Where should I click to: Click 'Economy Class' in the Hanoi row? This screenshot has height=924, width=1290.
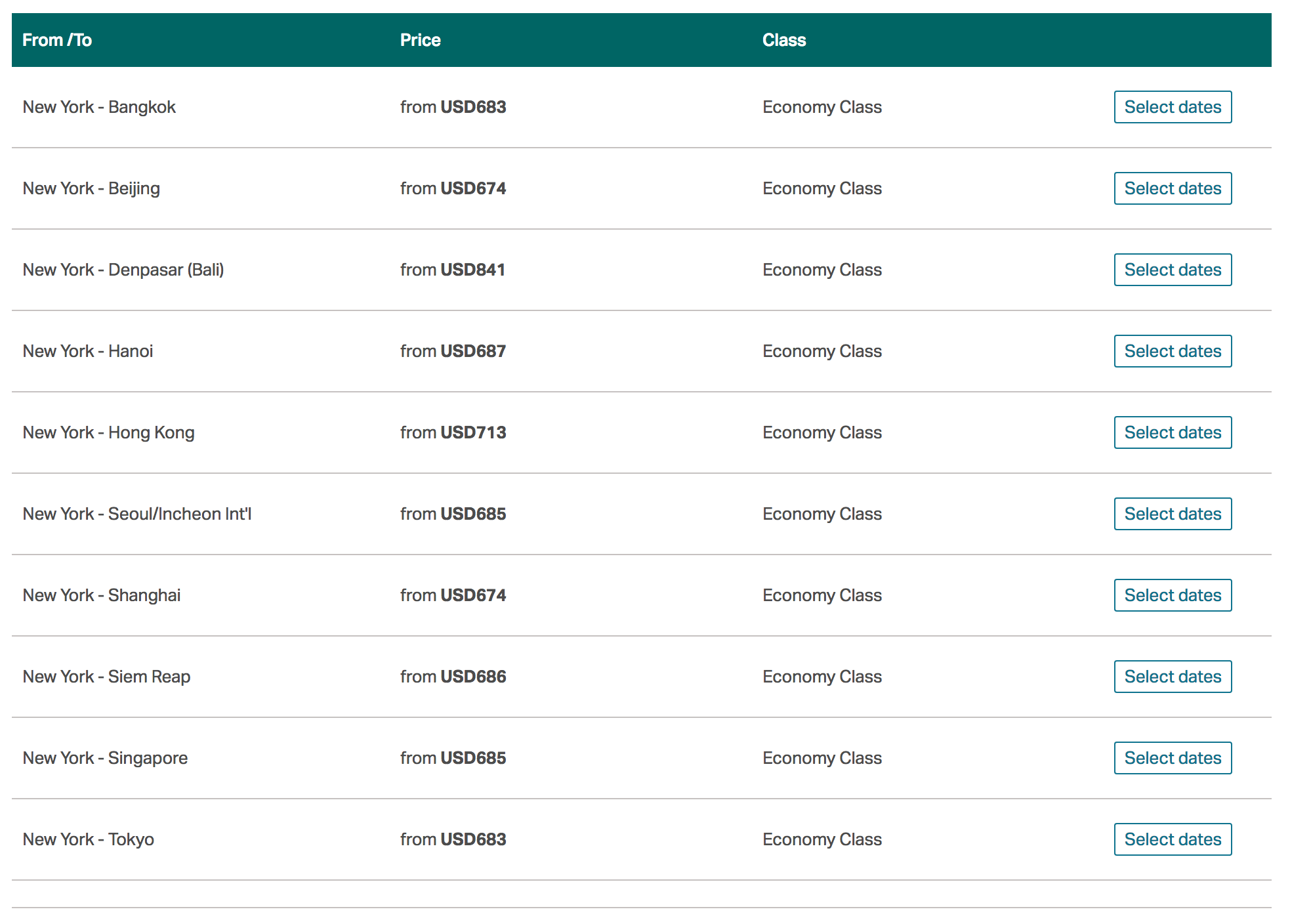(822, 351)
